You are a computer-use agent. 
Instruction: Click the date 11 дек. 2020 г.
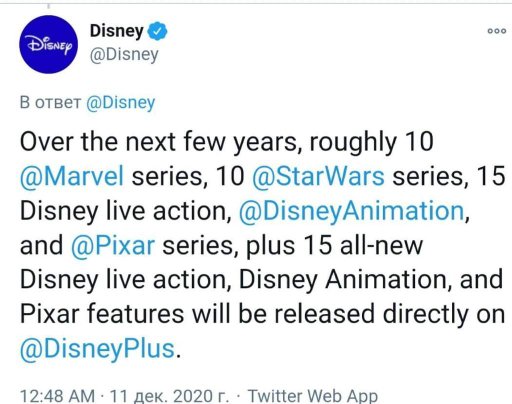click(x=169, y=396)
